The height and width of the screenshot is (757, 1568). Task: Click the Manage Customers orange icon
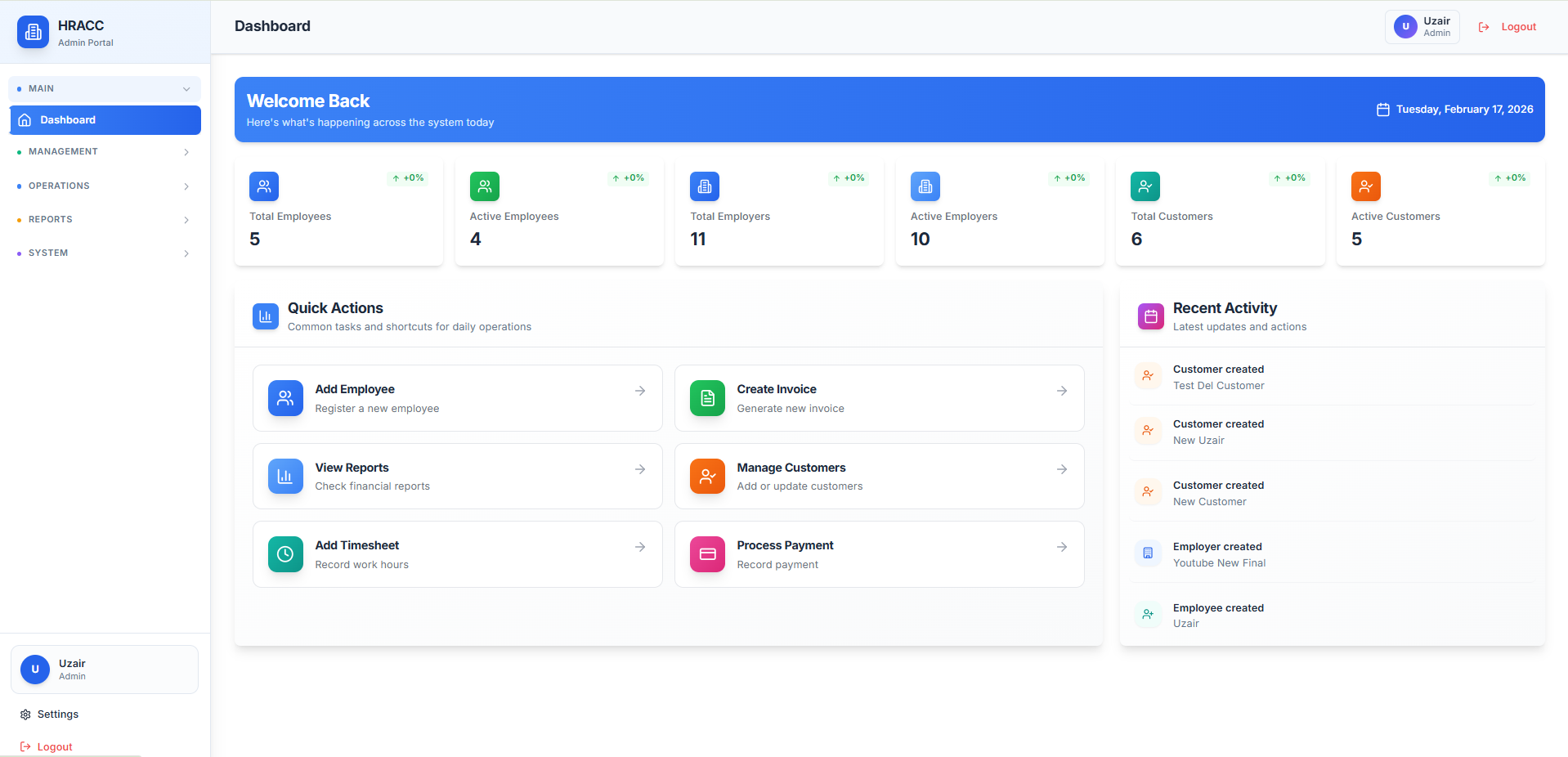[707, 477]
